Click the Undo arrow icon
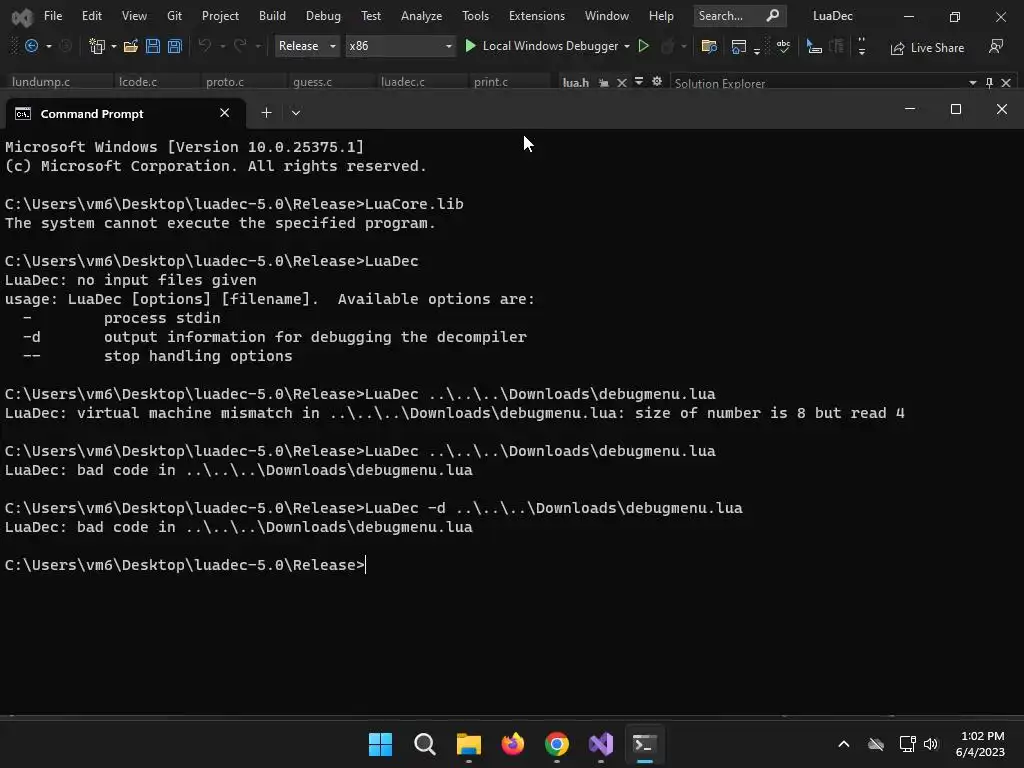This screenshot has height=768, width=1024. tap(204, 46)
